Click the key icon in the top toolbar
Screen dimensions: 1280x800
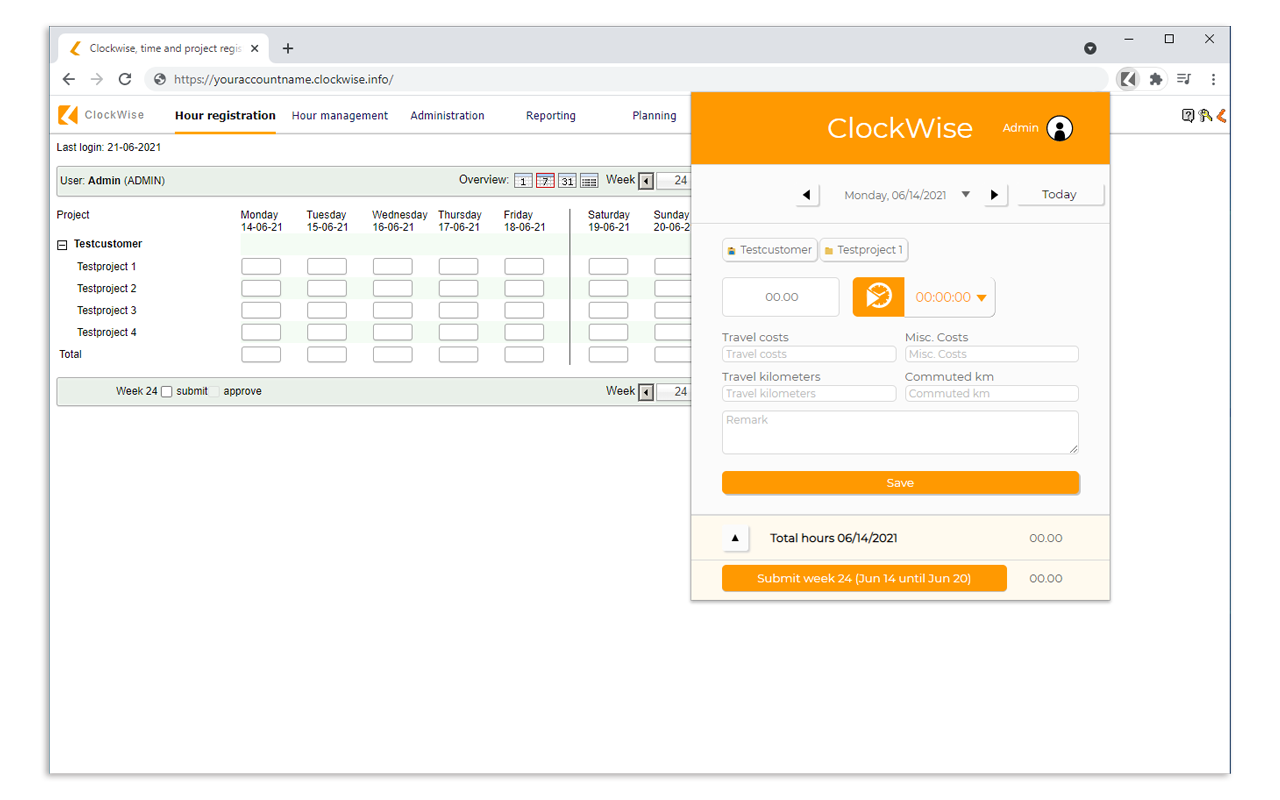pos(1205,115)
